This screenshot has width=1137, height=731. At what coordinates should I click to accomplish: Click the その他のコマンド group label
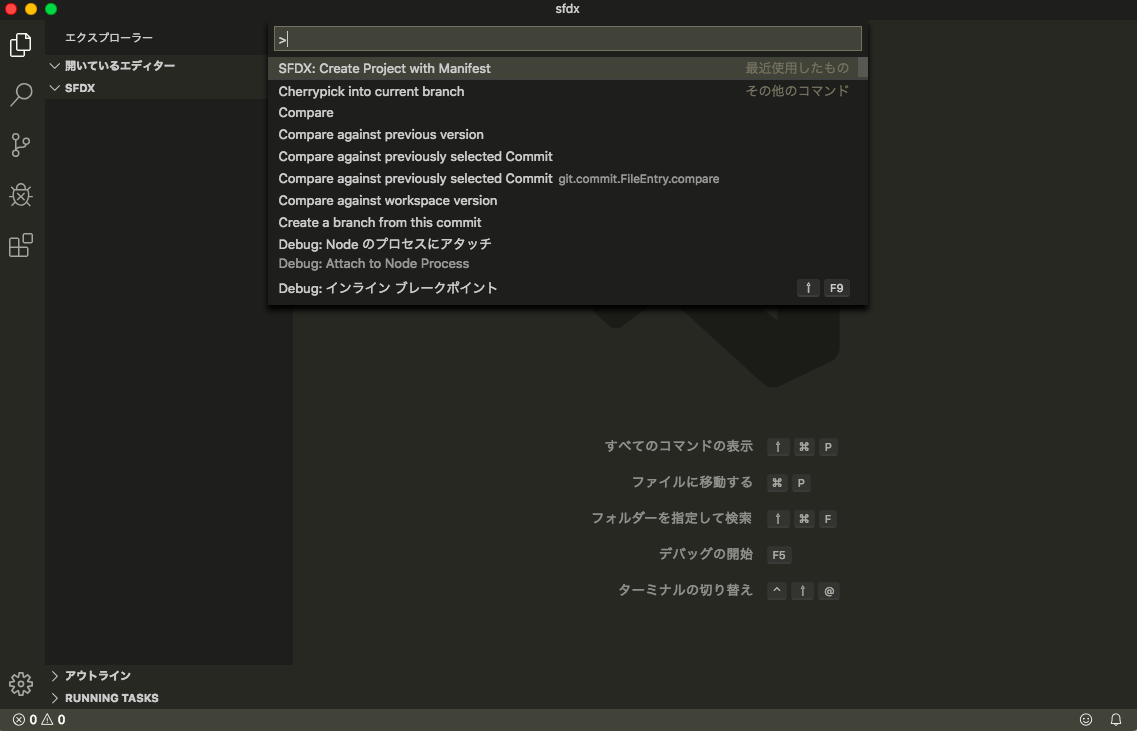797,91
